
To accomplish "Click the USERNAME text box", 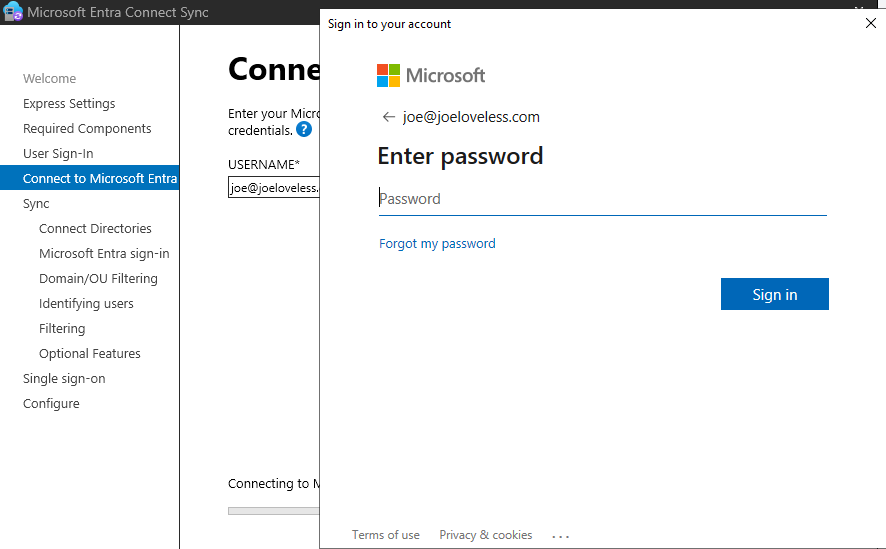I will (273, 188).
